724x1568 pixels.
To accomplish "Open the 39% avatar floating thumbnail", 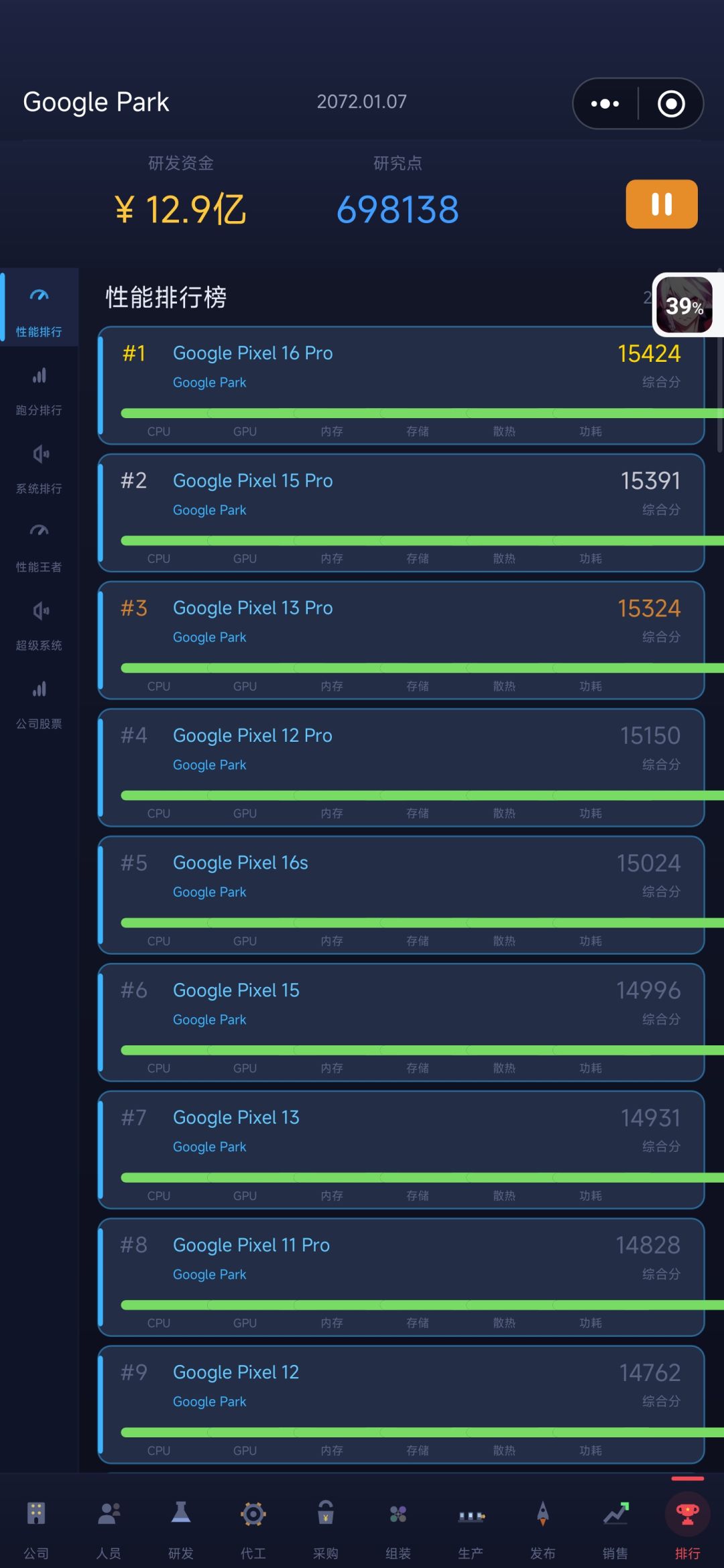I will (x=685, y=305).
